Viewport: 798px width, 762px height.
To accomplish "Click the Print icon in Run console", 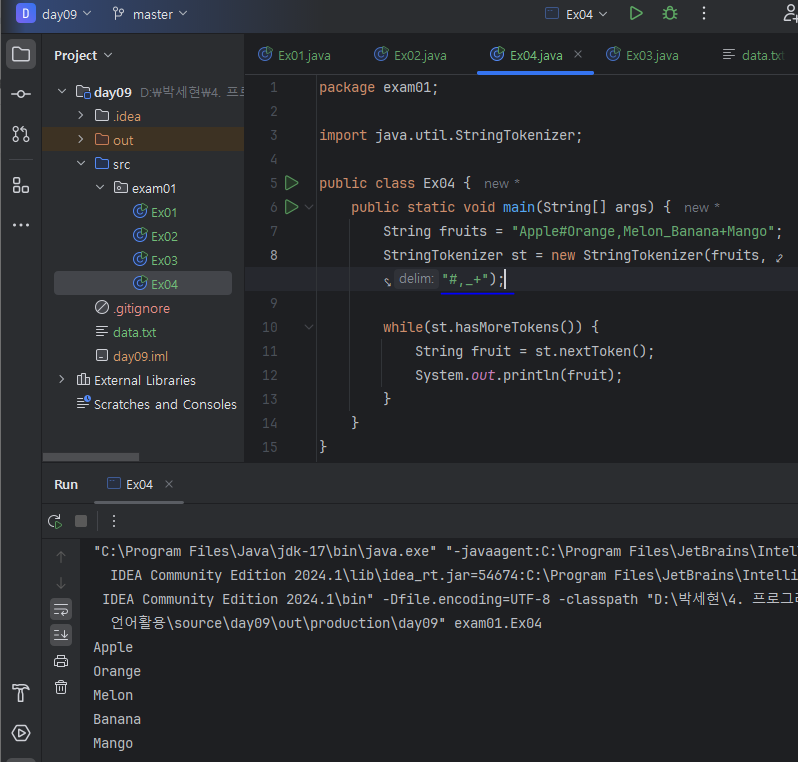I will coord(61,661).
